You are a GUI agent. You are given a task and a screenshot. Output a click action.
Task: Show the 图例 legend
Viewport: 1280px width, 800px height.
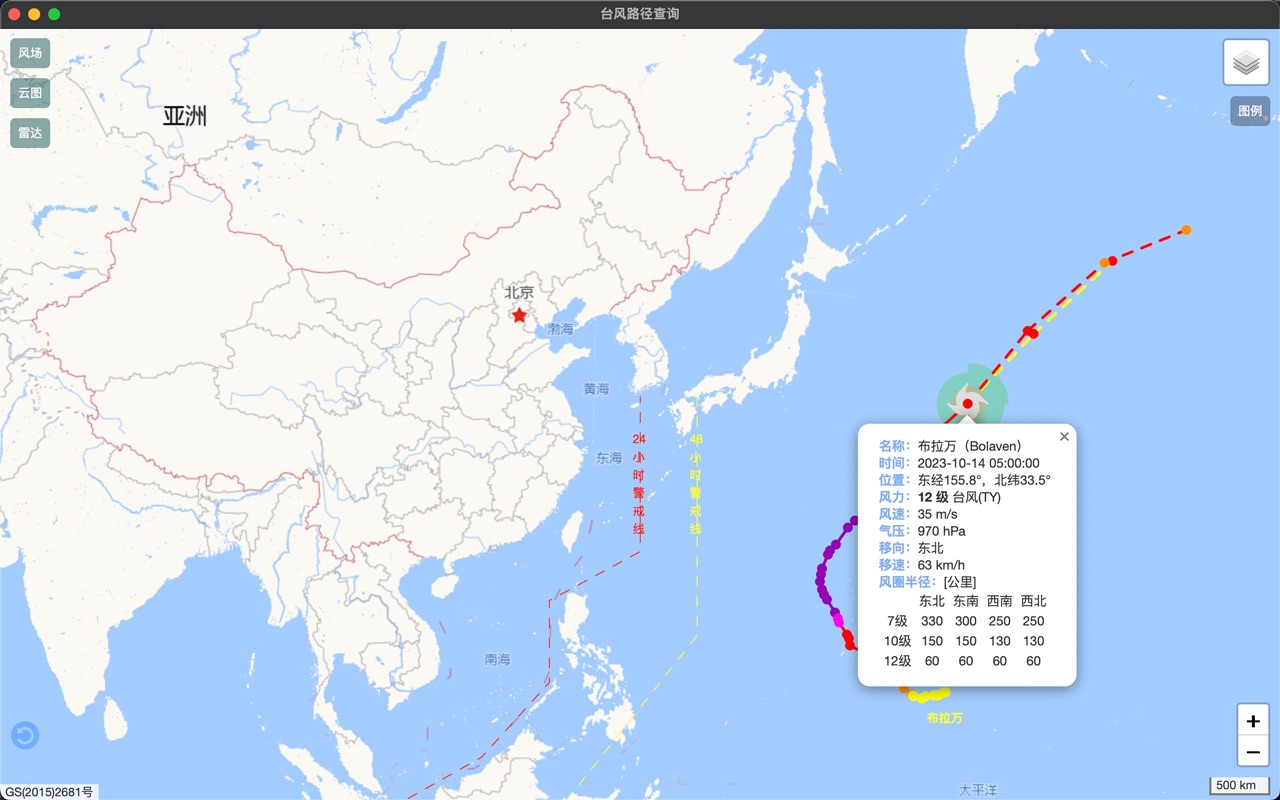(x=1250, y=111)
